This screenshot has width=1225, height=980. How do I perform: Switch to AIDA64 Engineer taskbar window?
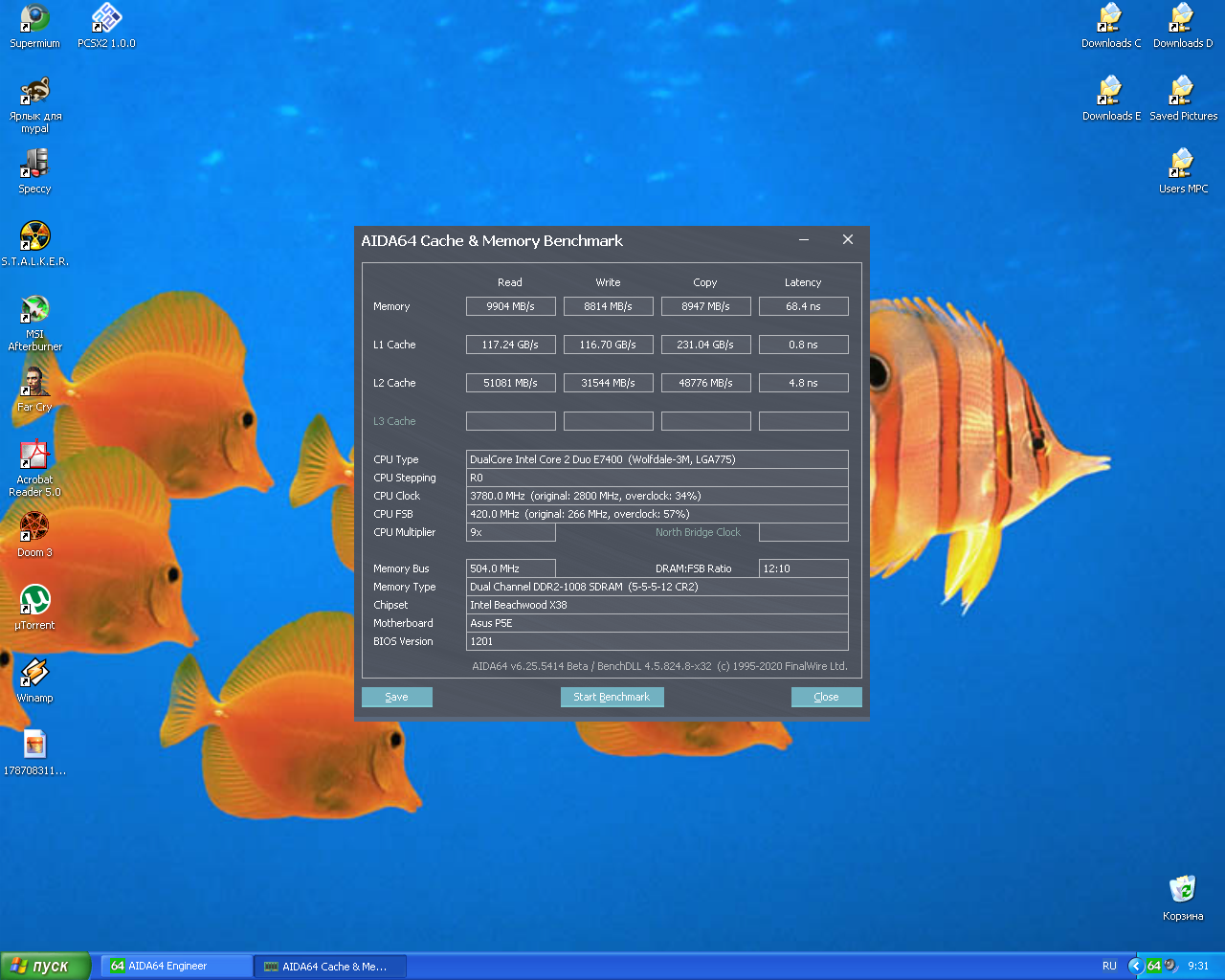[177, 967]
